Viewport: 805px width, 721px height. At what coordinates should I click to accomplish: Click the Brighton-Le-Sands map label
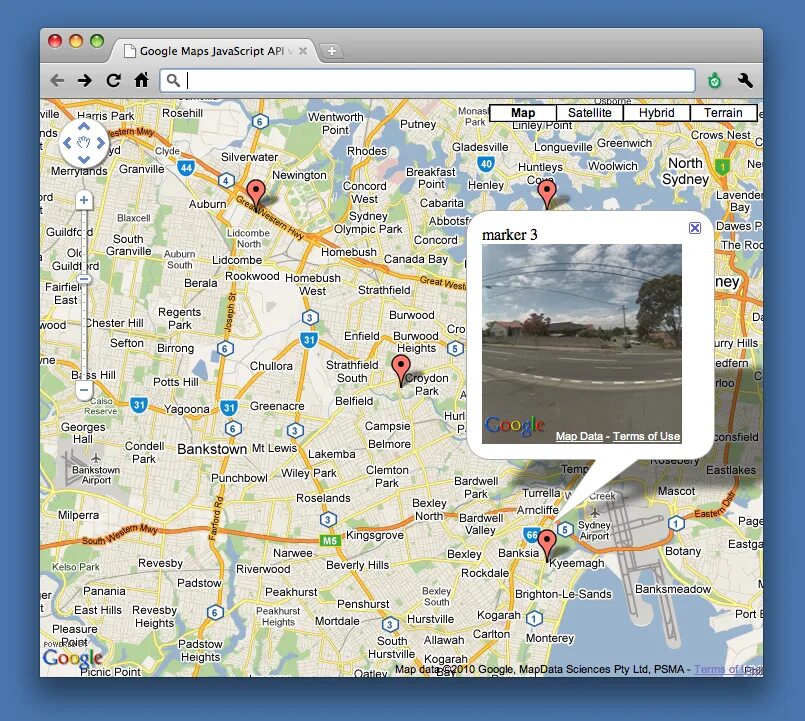point(563,594)
